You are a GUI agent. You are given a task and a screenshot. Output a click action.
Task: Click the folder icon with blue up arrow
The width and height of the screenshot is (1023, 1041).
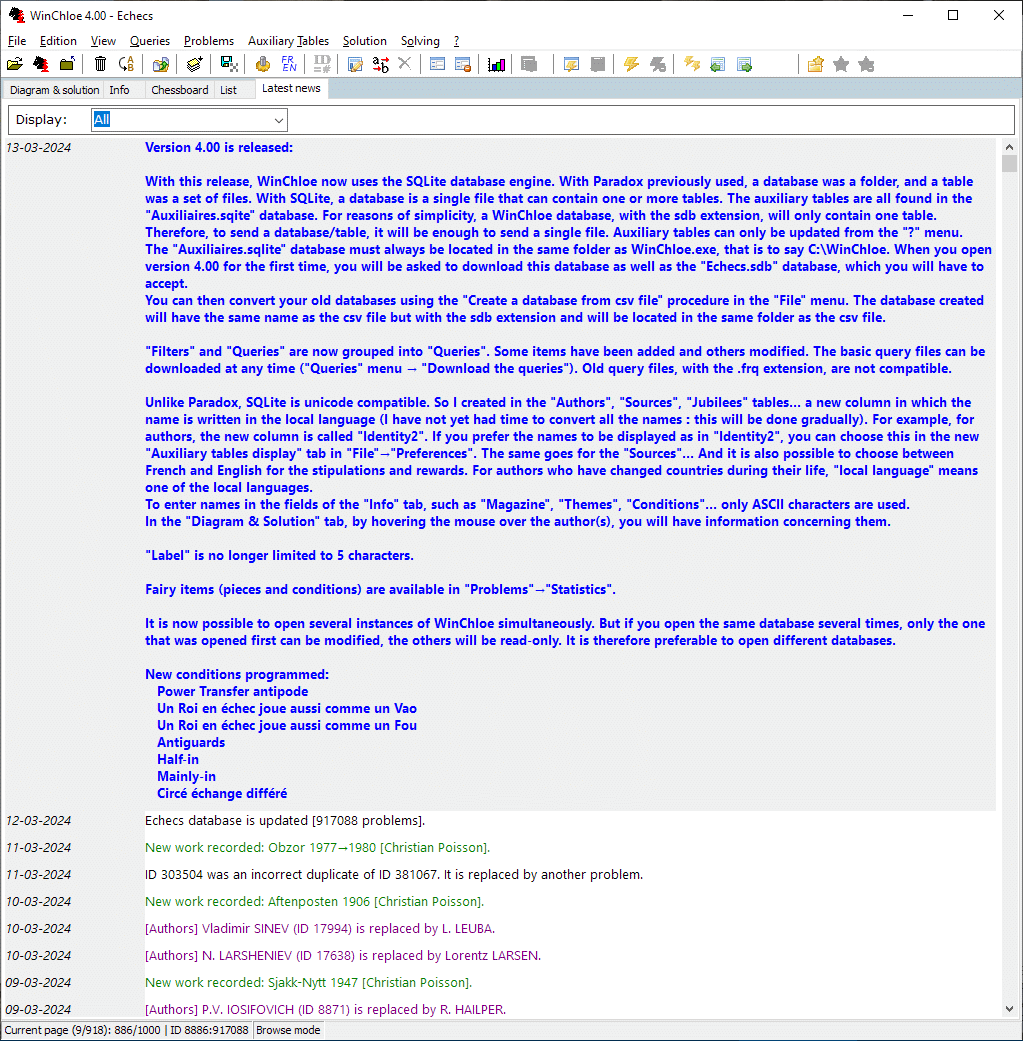[67, 64]
